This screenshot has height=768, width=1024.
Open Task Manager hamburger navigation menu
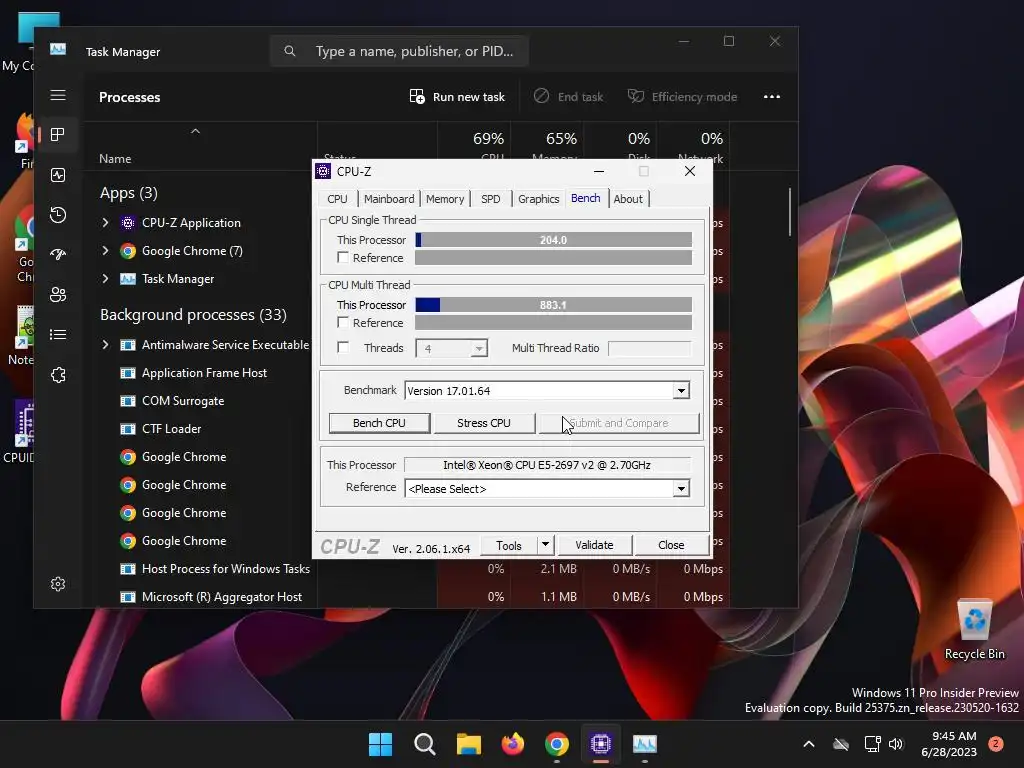click(57, 95)
